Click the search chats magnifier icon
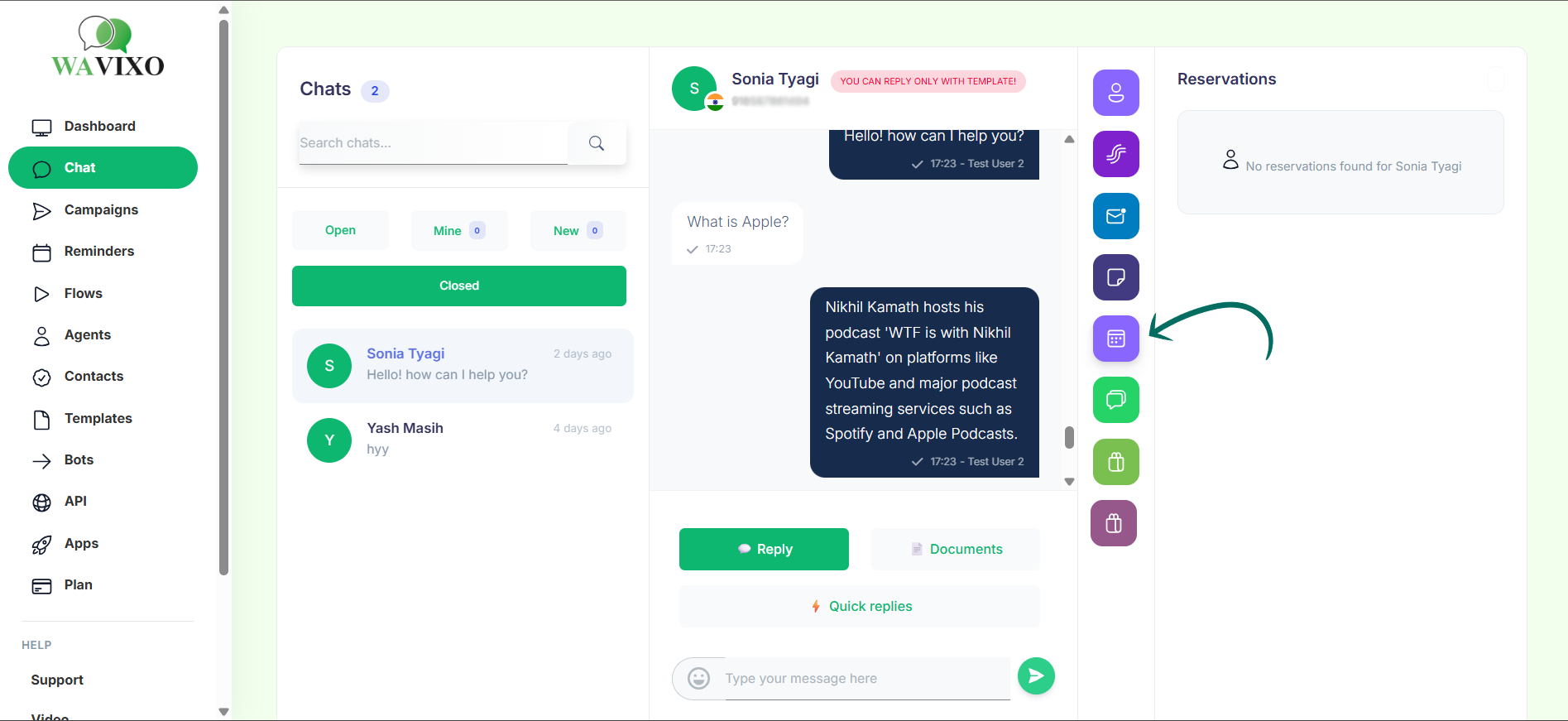The width and height of the screenshot is (1568, 721). [x=597, y=143]
